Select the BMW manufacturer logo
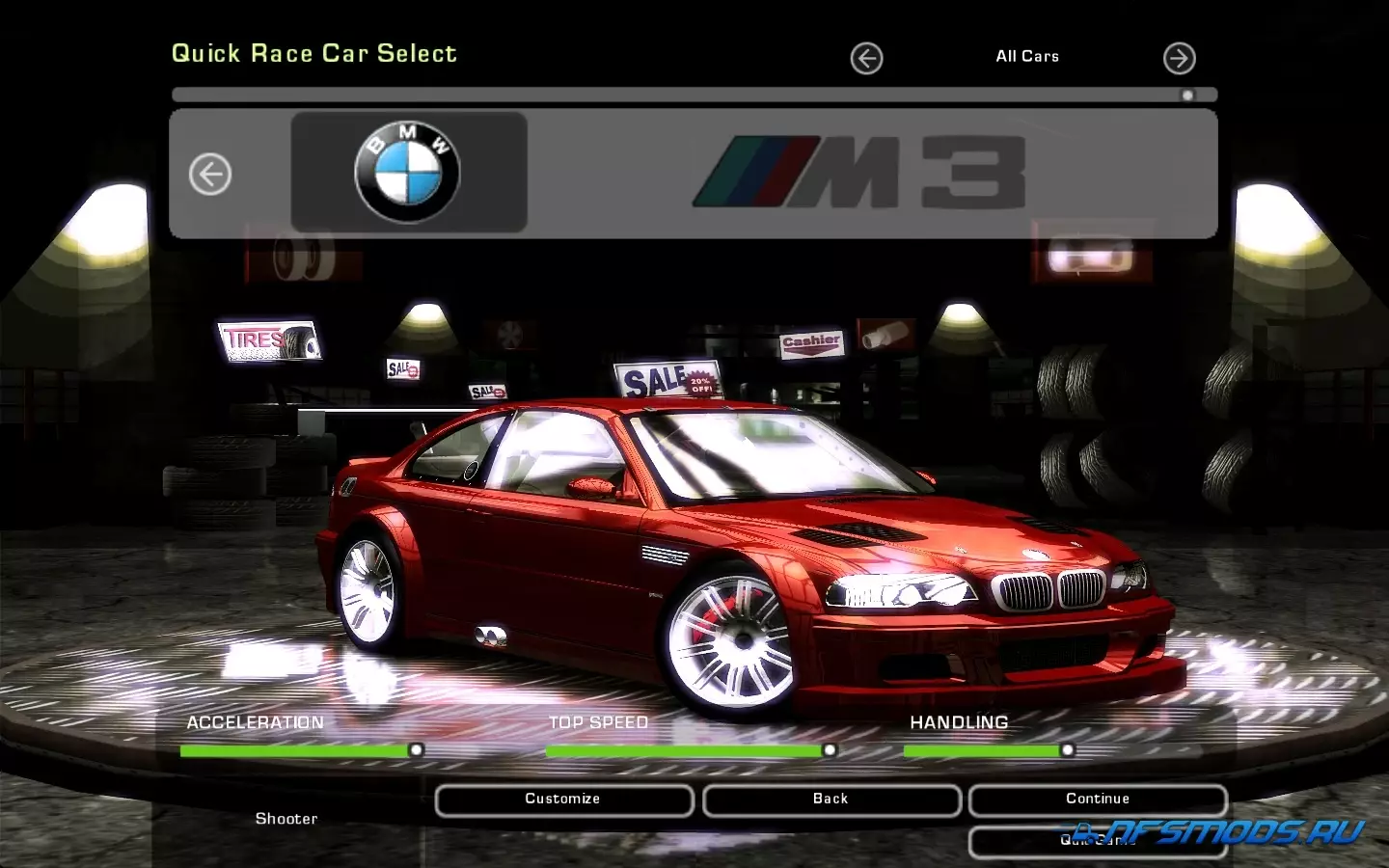 (408, 173)
